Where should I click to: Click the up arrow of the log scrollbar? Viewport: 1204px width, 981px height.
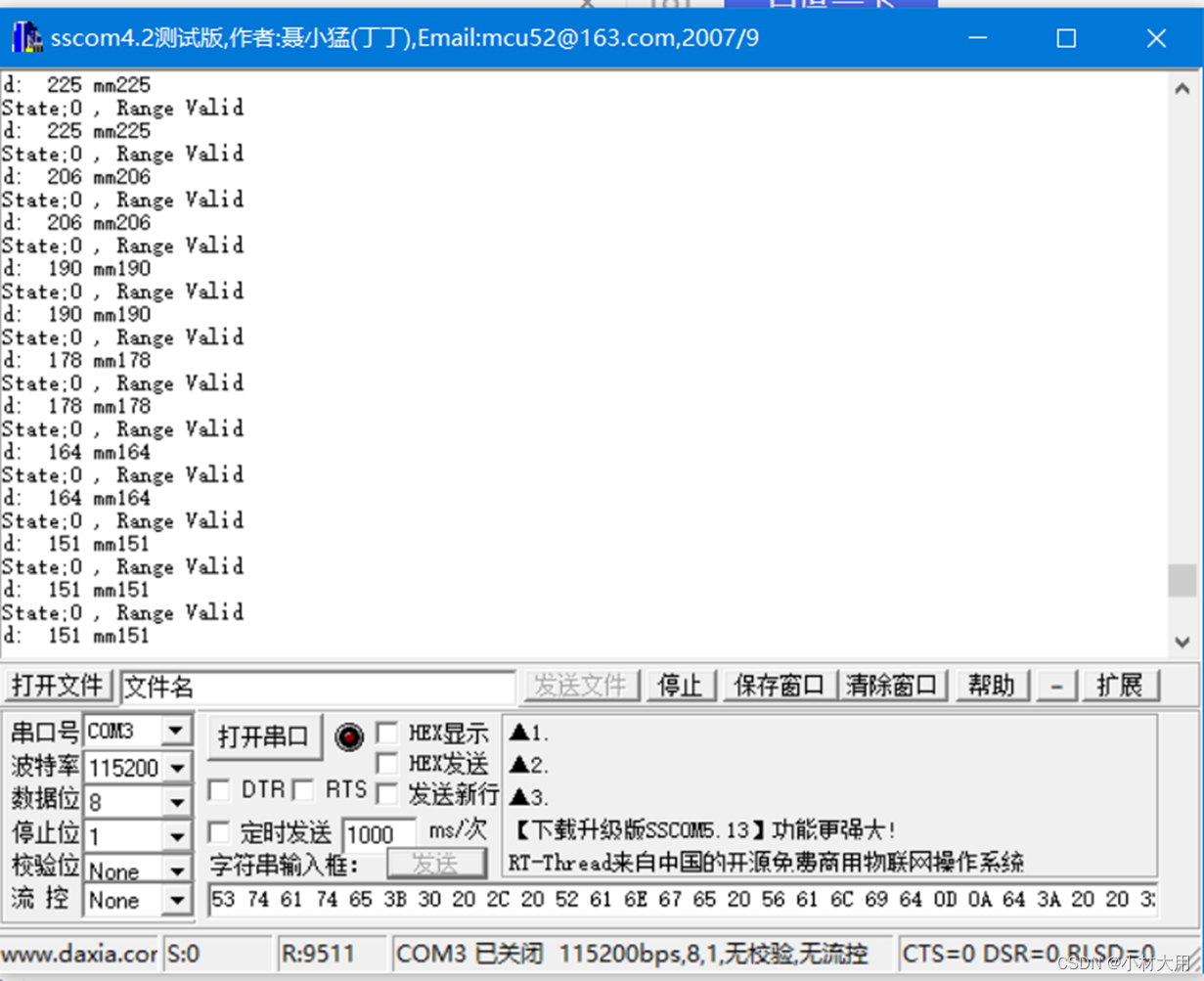coord(1182,88)
